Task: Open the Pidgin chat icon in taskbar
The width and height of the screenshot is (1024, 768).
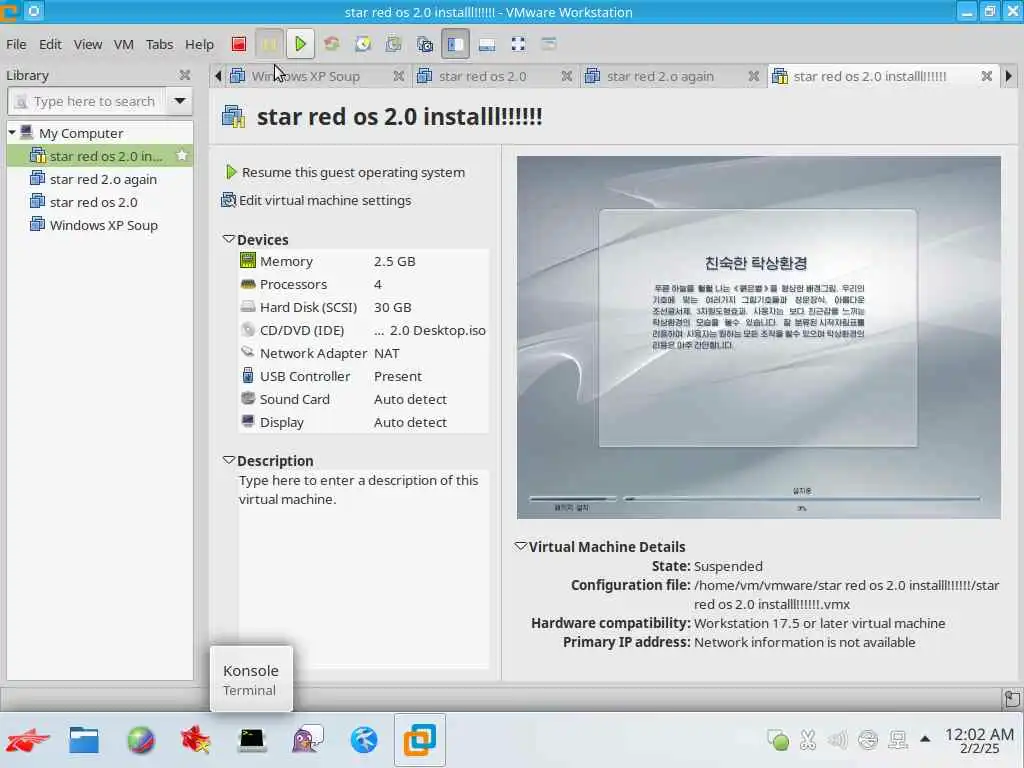Action: [308, 740]
